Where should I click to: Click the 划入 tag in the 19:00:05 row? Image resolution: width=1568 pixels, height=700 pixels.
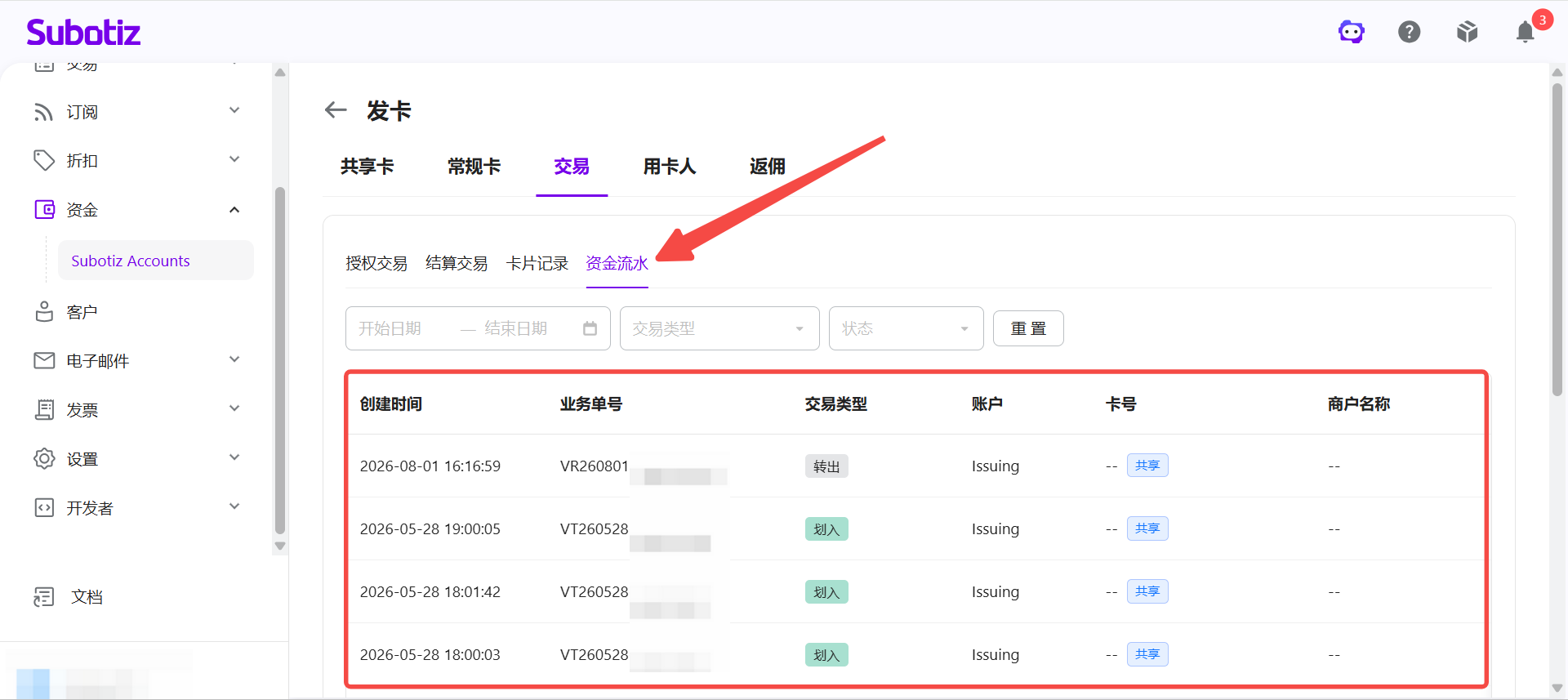coord(826,529)
